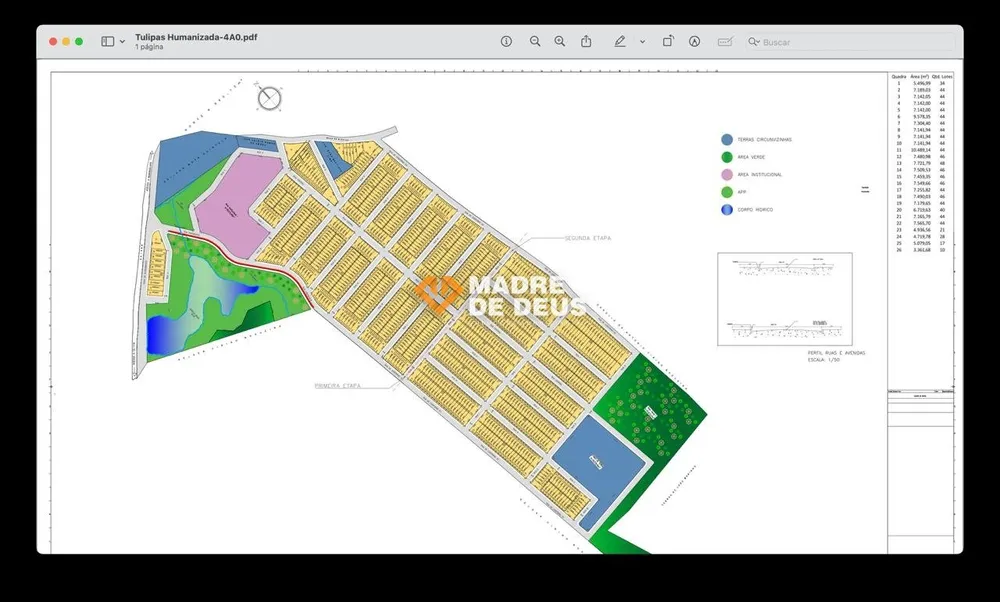Click the form filling toolbar icon
This screenshot has height=602, width=1000.
[725, 42]
